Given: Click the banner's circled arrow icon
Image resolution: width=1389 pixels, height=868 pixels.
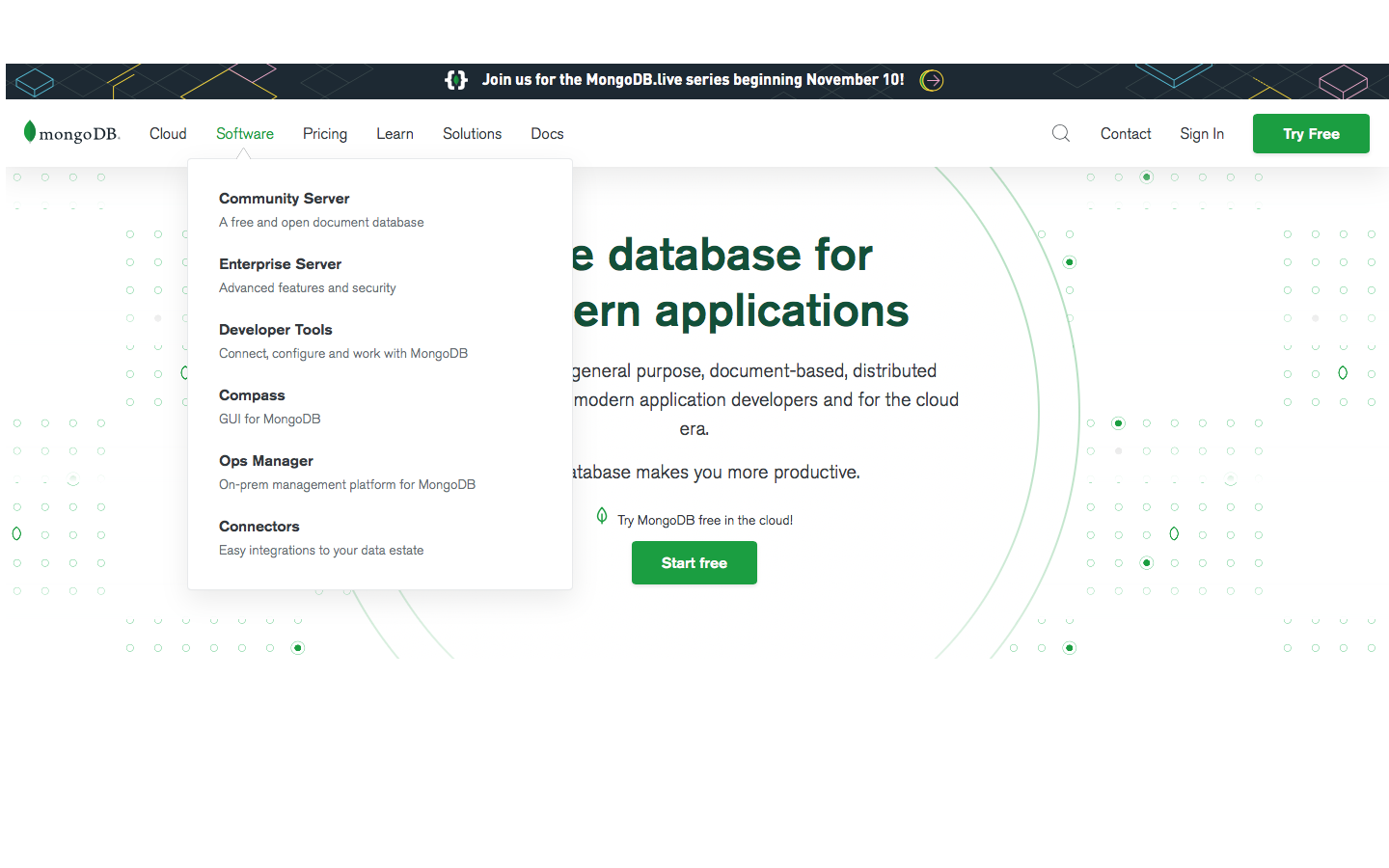Looking at the screenshot, I should pyautogui.click(x=932, y=80).
